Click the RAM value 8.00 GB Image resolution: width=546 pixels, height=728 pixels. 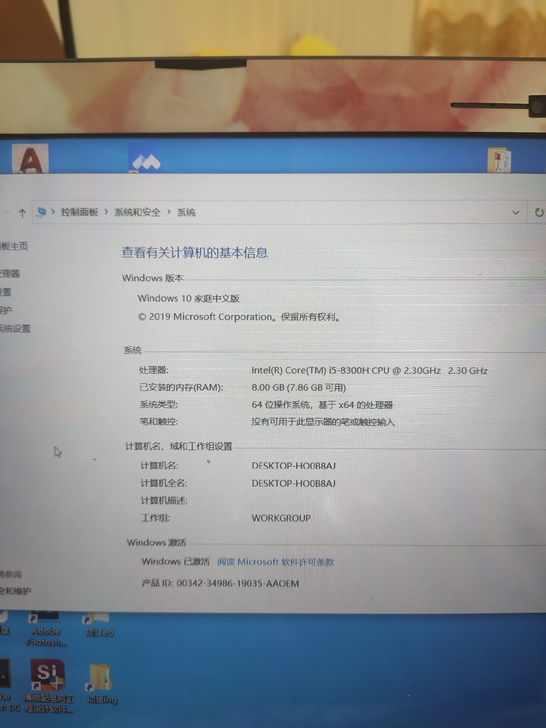[299, 387]
